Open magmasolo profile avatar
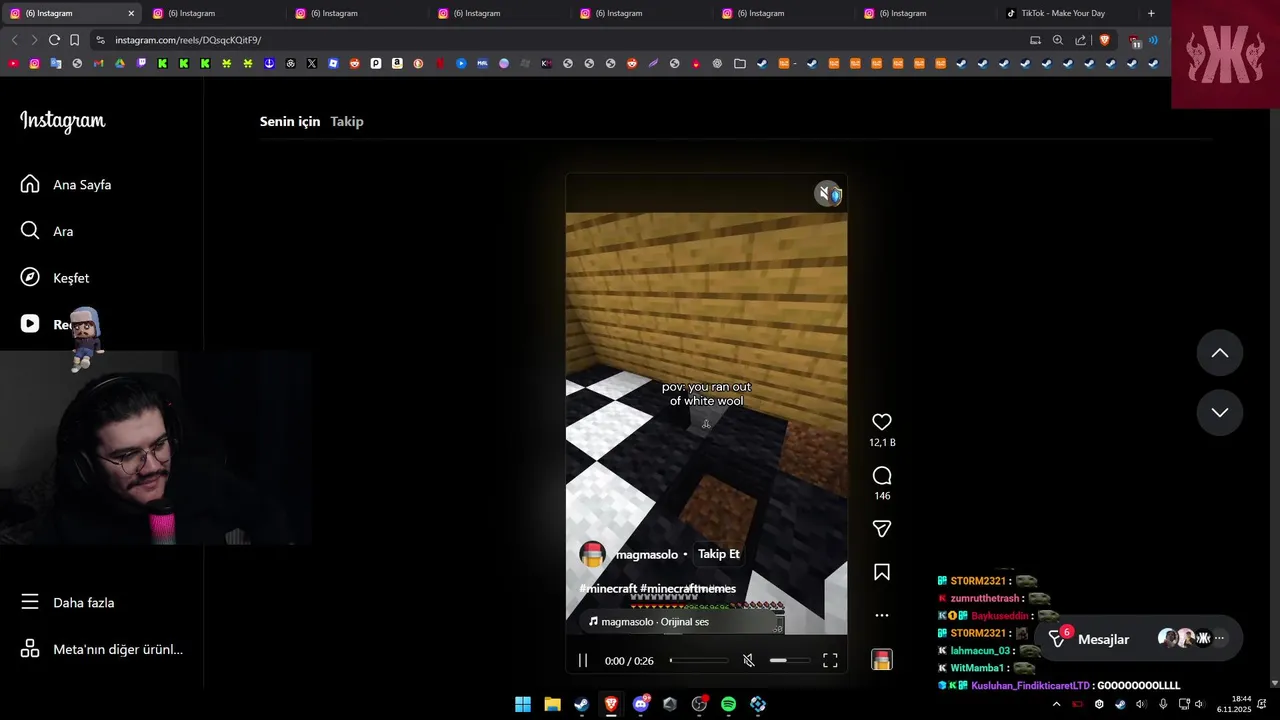 point(593,555)
